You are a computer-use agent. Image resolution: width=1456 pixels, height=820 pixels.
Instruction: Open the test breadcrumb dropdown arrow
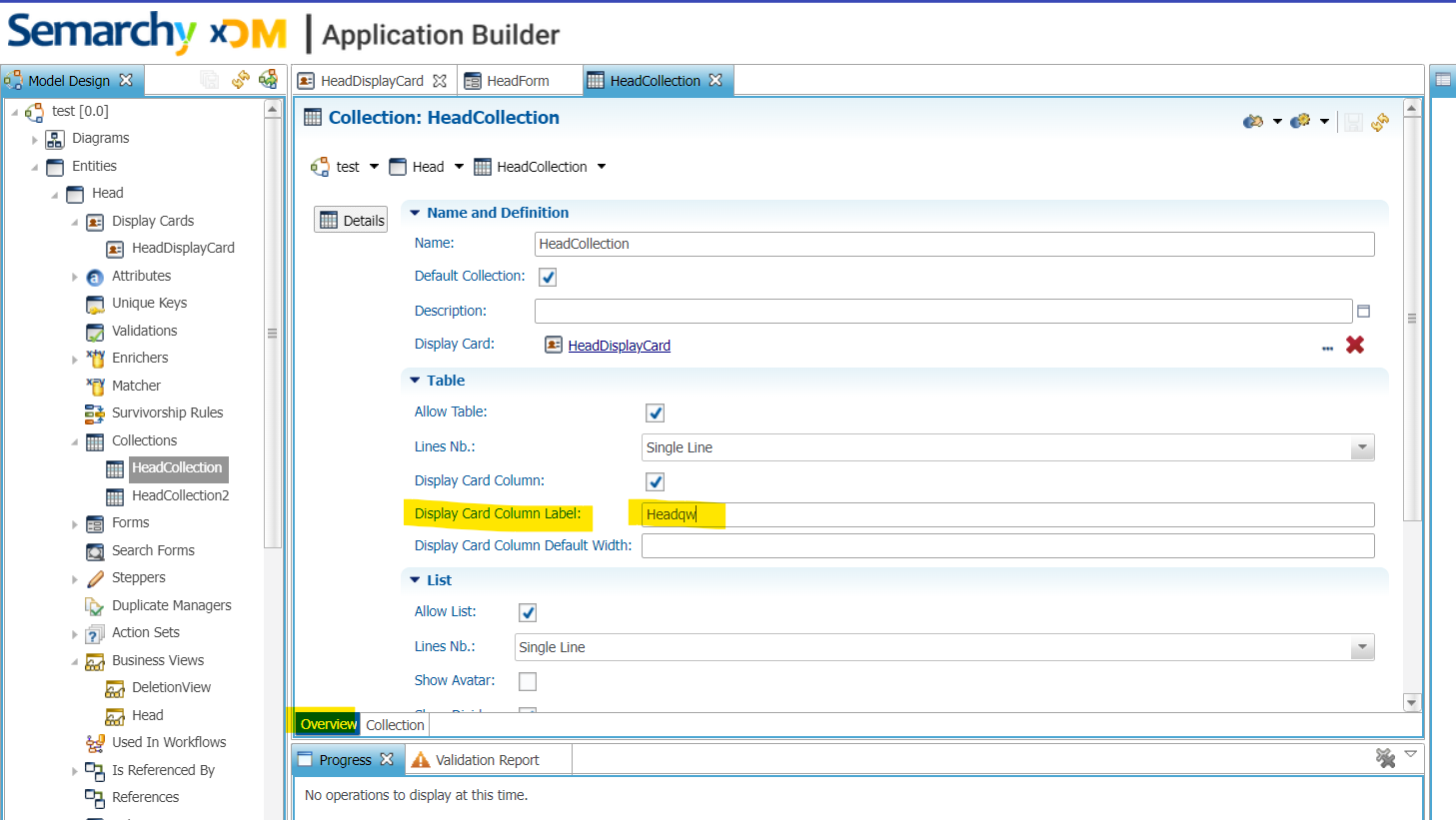[x=374, y=167]
